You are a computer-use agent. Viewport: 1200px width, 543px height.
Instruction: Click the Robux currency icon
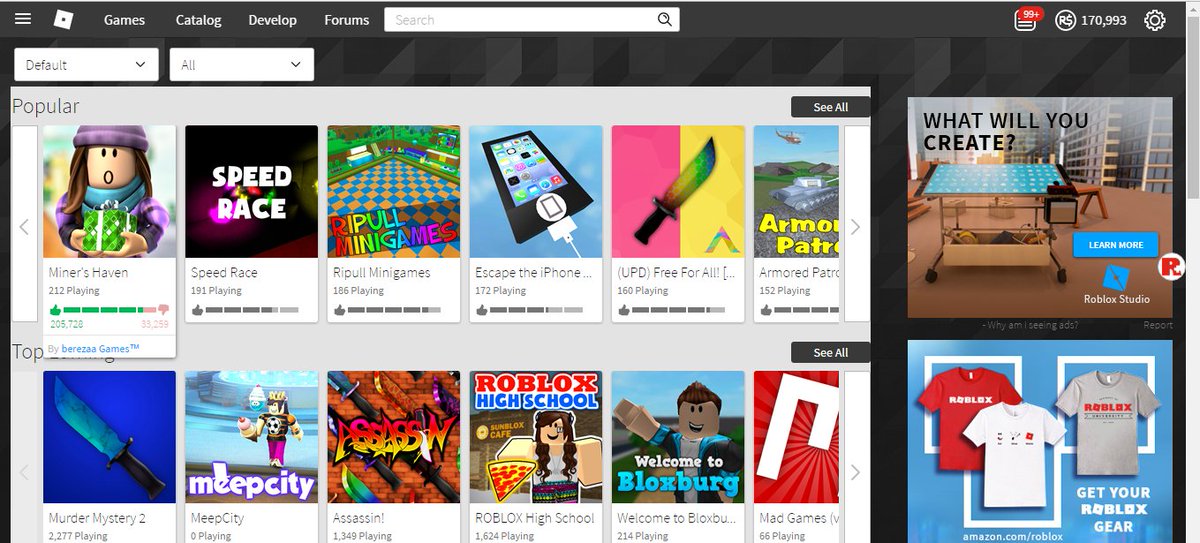[1066, 20]
